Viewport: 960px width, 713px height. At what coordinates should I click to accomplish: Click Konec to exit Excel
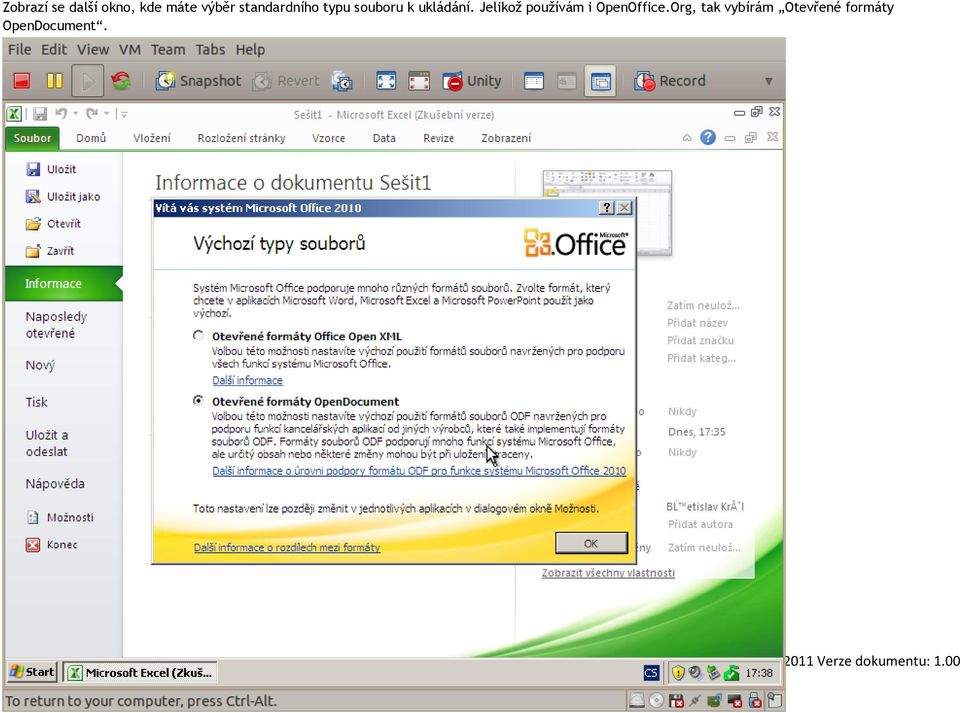(x=51, y=545)
